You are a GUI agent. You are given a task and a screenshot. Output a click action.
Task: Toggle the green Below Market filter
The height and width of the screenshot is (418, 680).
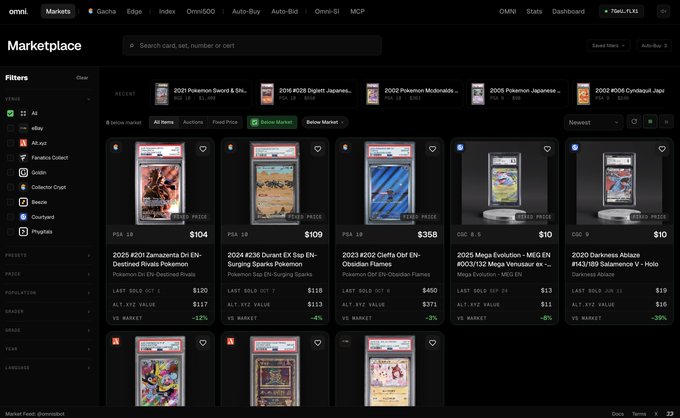click(x=272, y=122)
